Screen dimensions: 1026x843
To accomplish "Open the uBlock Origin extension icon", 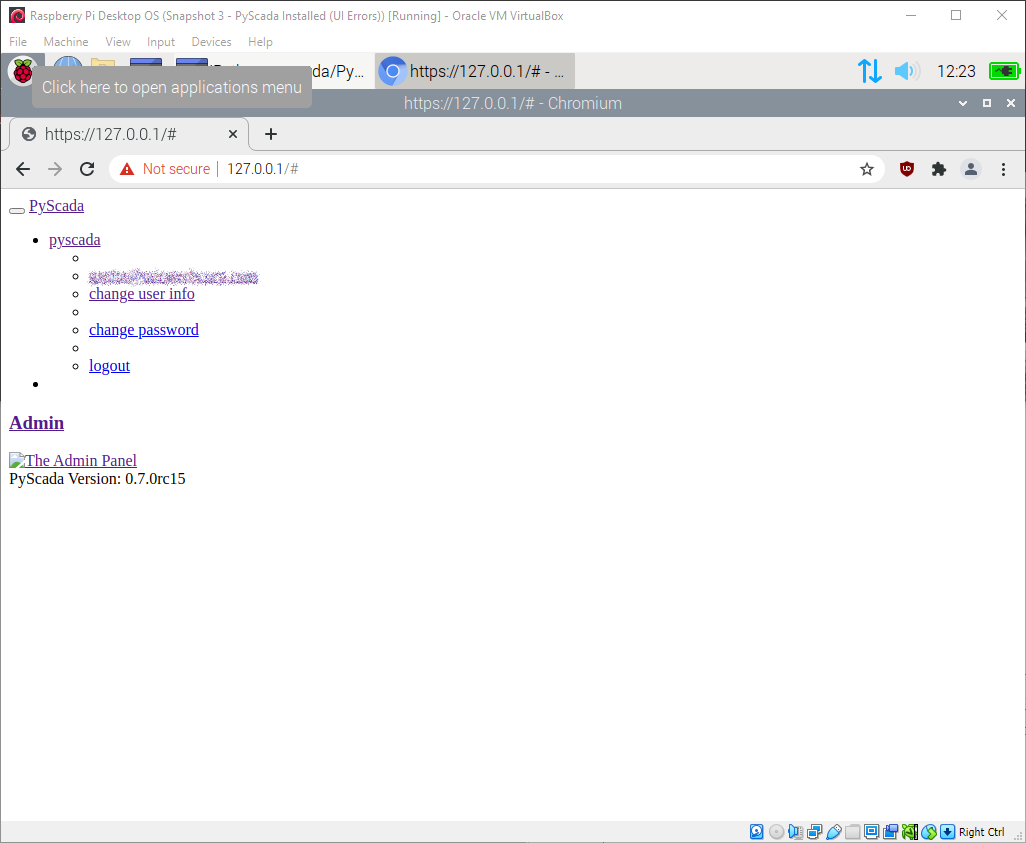I will [906, 169].
